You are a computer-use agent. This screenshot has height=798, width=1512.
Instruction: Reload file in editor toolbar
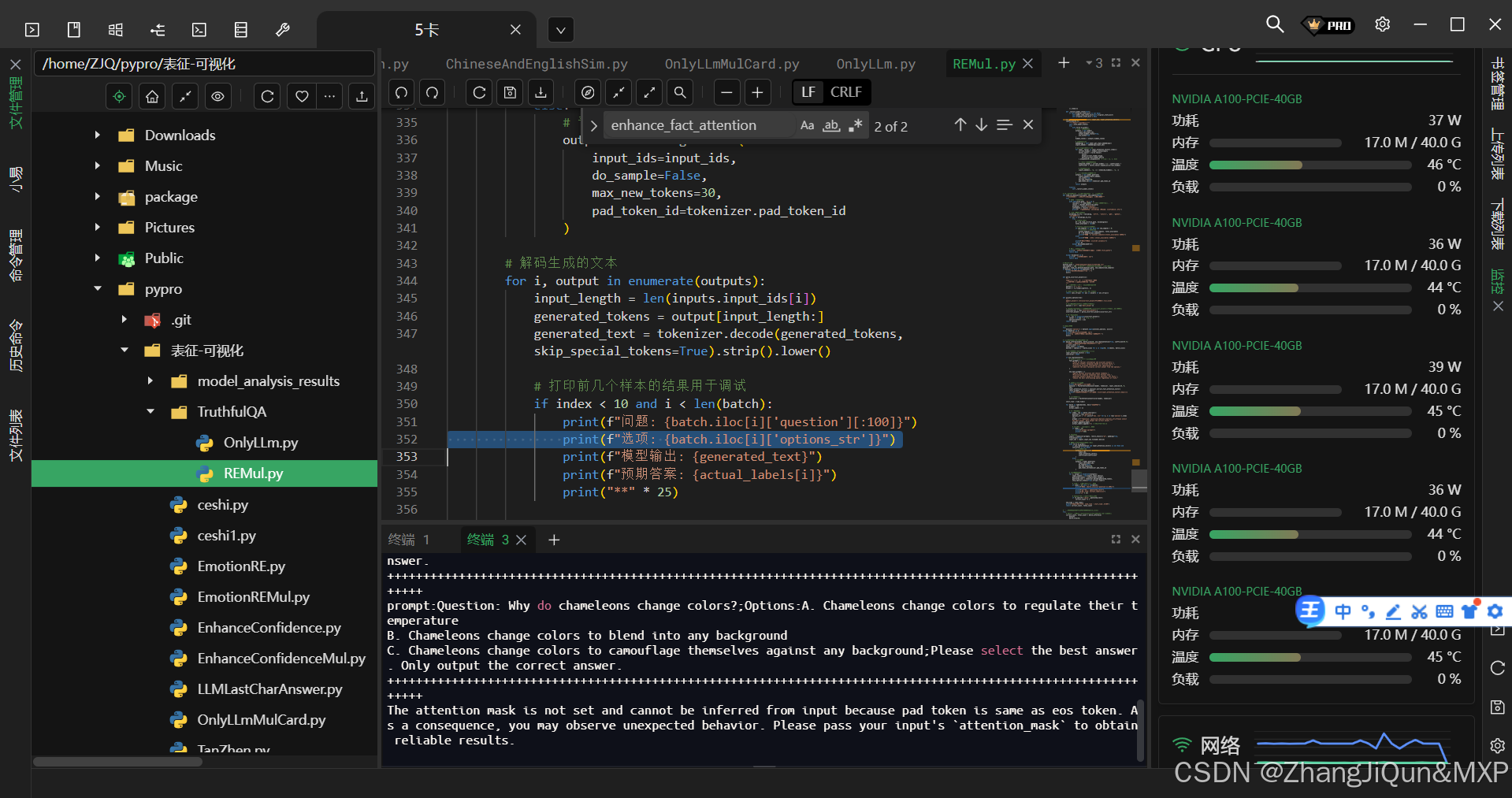tap(479, 92)
